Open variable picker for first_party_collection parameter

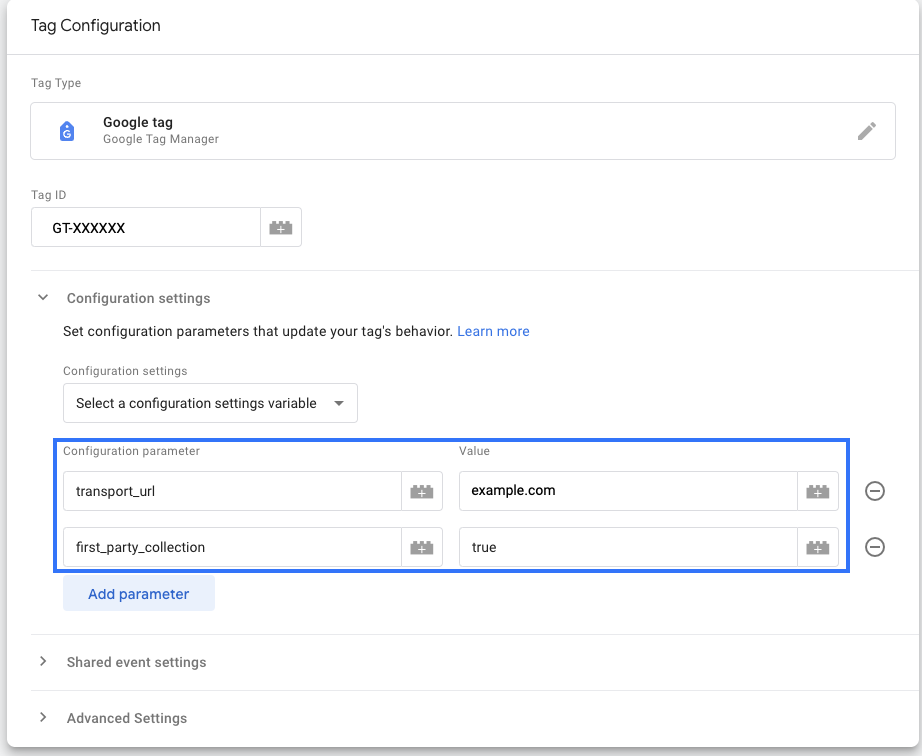pyautogui.click(x=421, y=547)
